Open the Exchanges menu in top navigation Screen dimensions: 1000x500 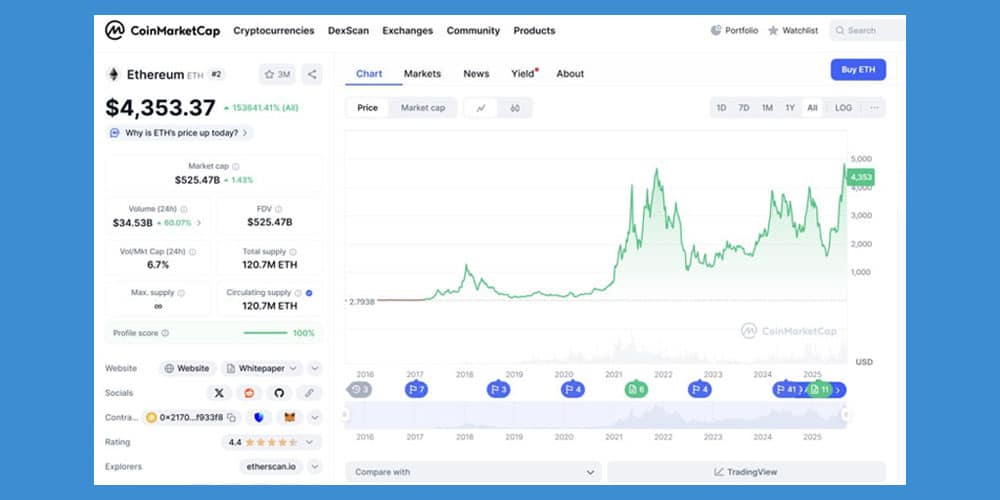coord(407,31)
